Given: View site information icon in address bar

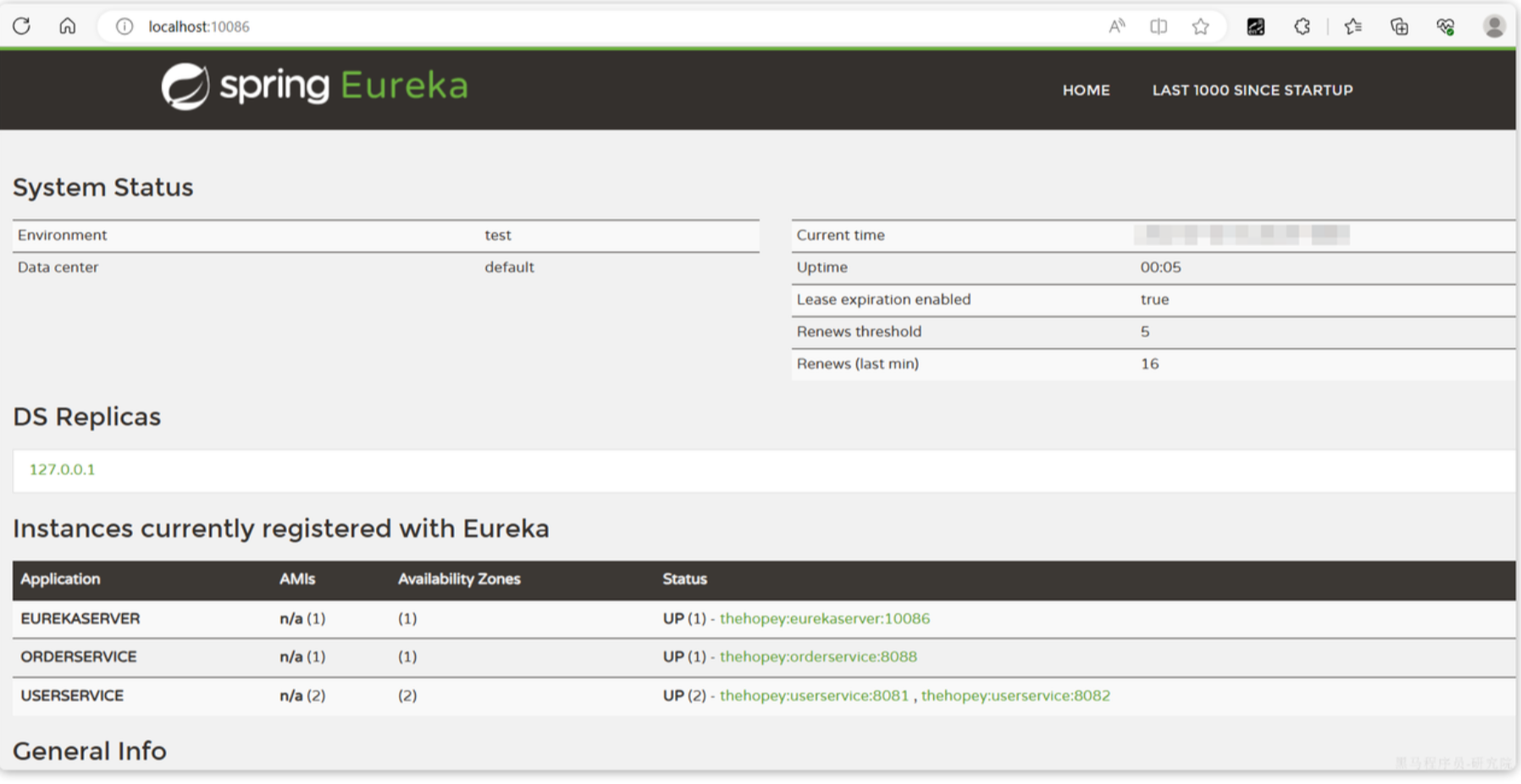Looking at the screenshot, I should [x=124, y=26].
